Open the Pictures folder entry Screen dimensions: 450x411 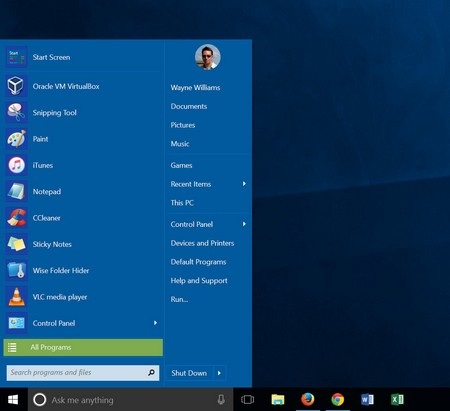pos(183,125)
